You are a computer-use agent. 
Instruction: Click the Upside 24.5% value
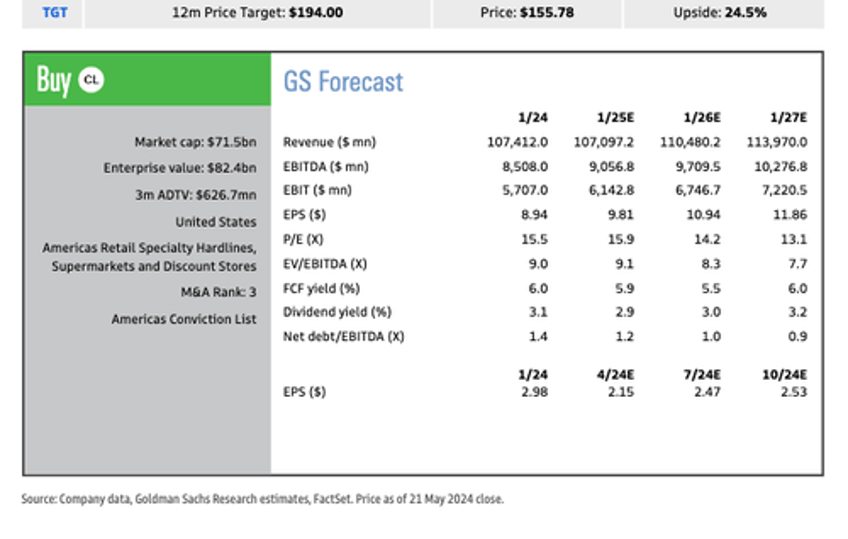coord(723,13)
